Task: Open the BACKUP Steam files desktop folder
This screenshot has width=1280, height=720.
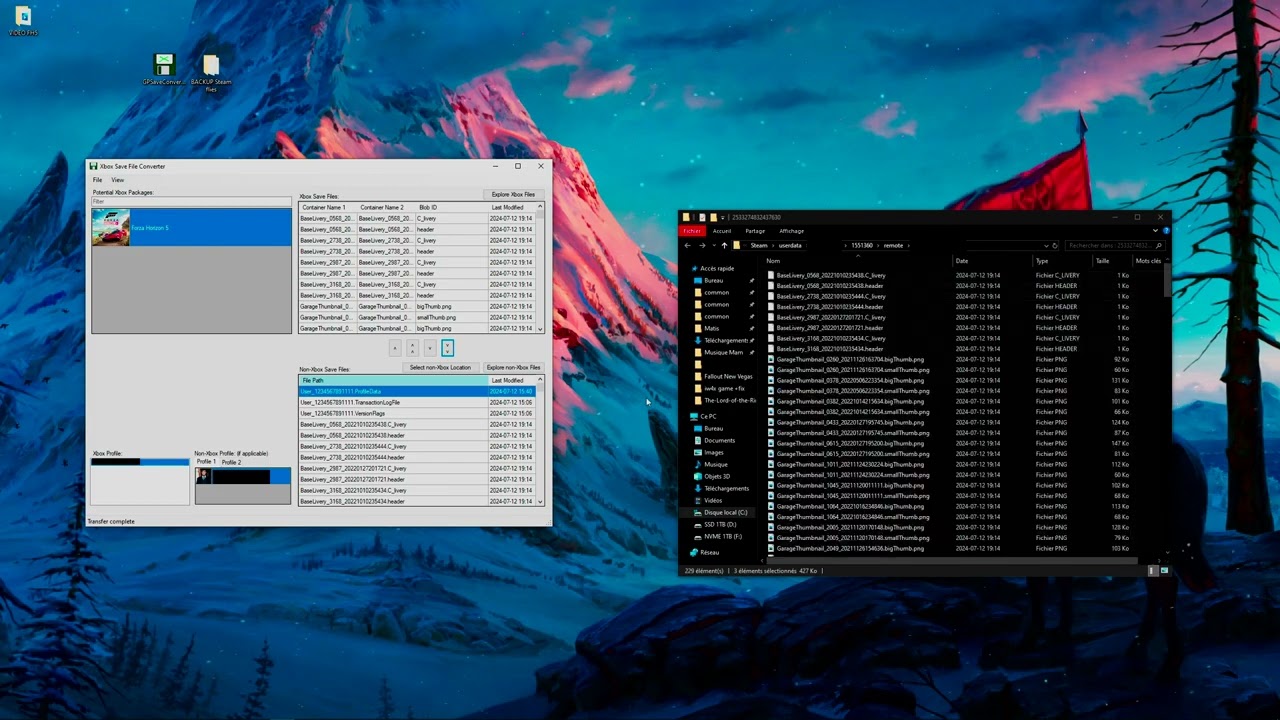Action: pos(210,72)
